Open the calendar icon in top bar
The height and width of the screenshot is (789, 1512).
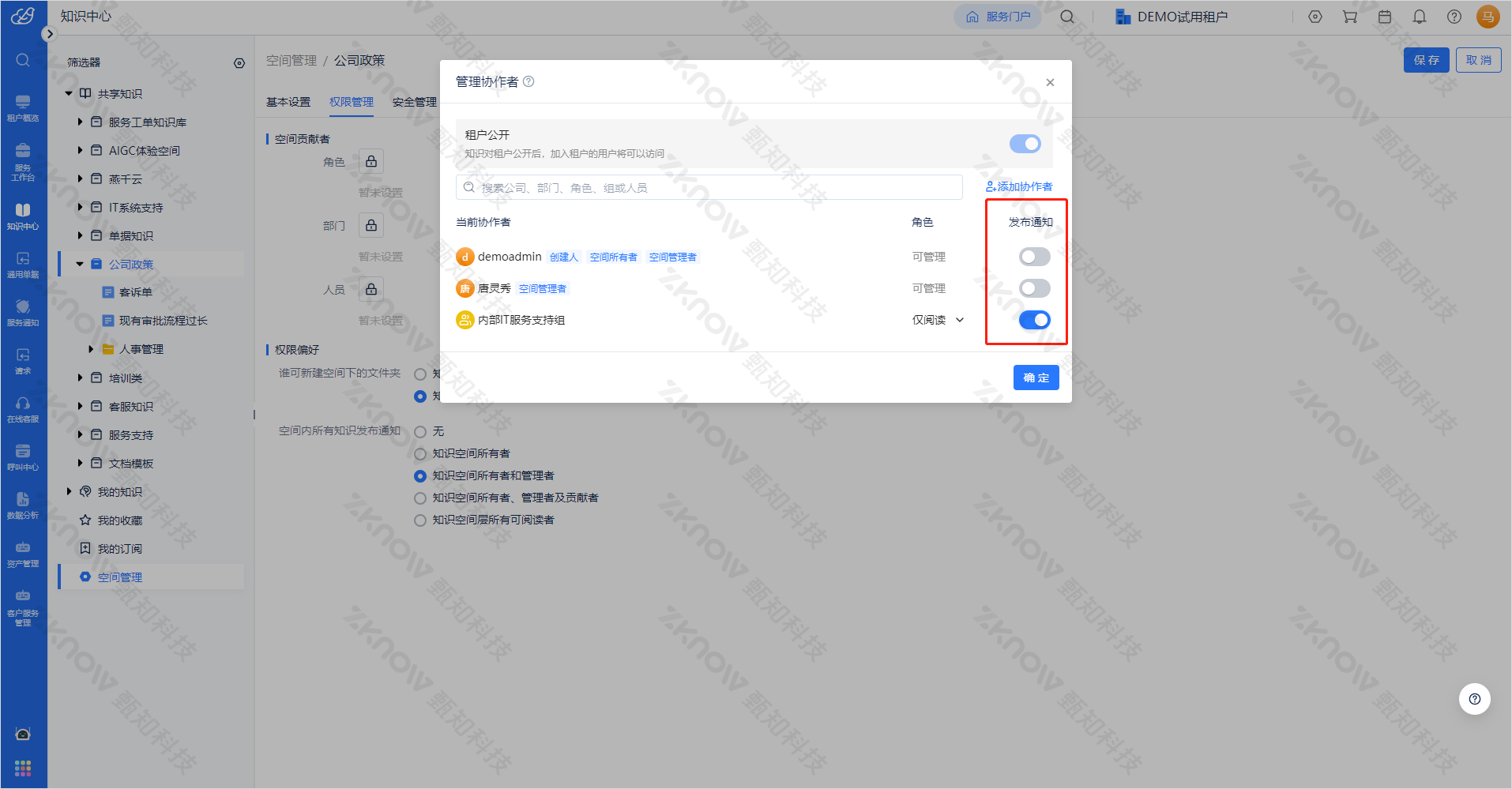[1385, 17]
